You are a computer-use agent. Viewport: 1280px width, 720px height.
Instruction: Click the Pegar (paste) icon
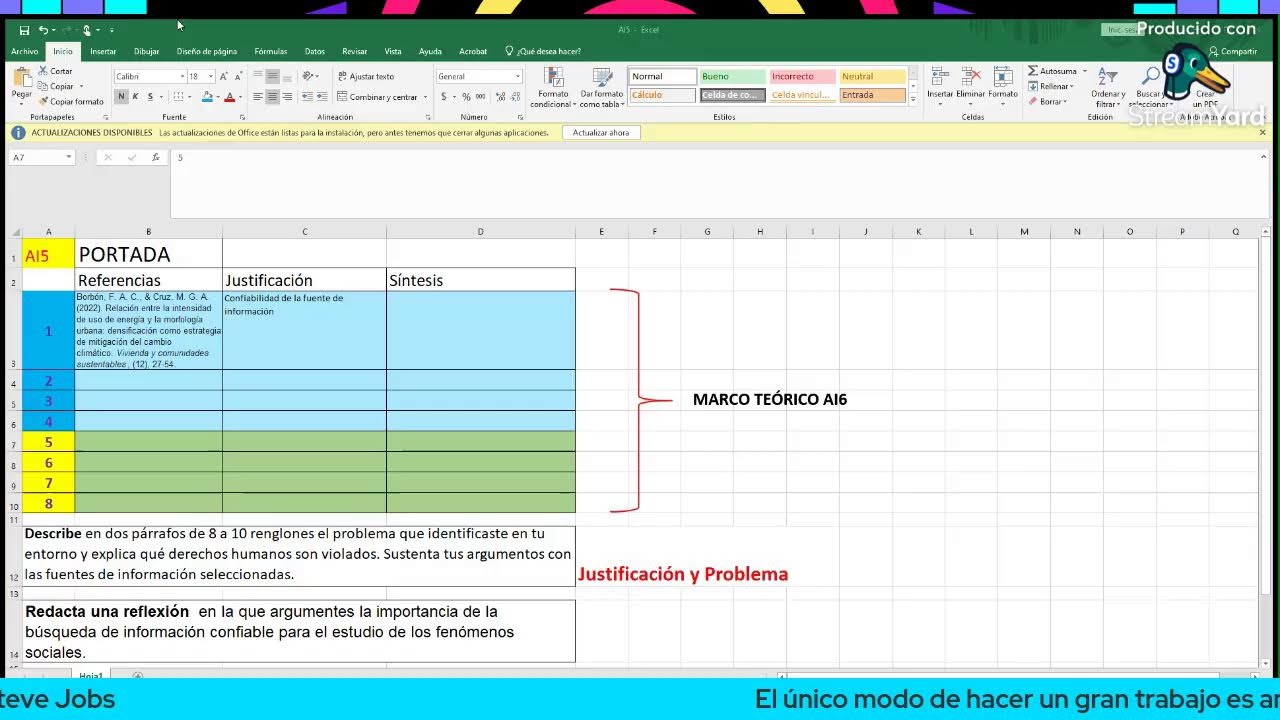pos(21,79)
